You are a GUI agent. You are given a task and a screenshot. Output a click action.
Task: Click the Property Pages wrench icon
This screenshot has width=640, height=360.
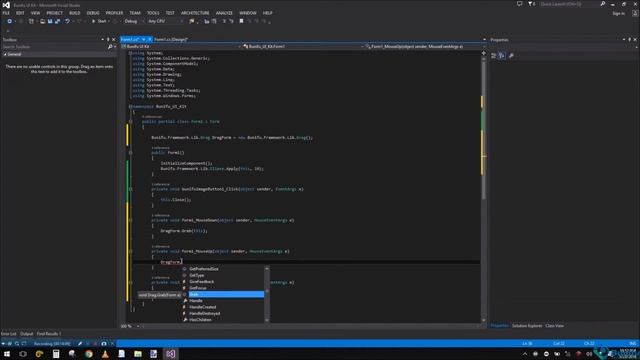tap(511, 56)
